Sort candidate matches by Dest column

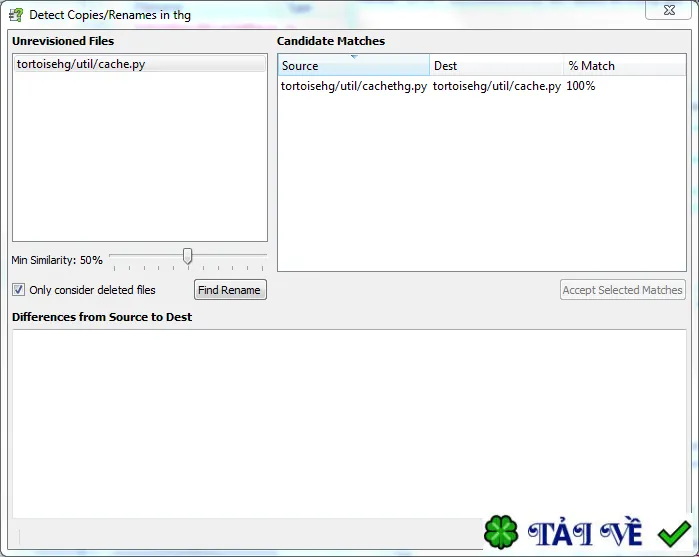click(x=496, y=65)
